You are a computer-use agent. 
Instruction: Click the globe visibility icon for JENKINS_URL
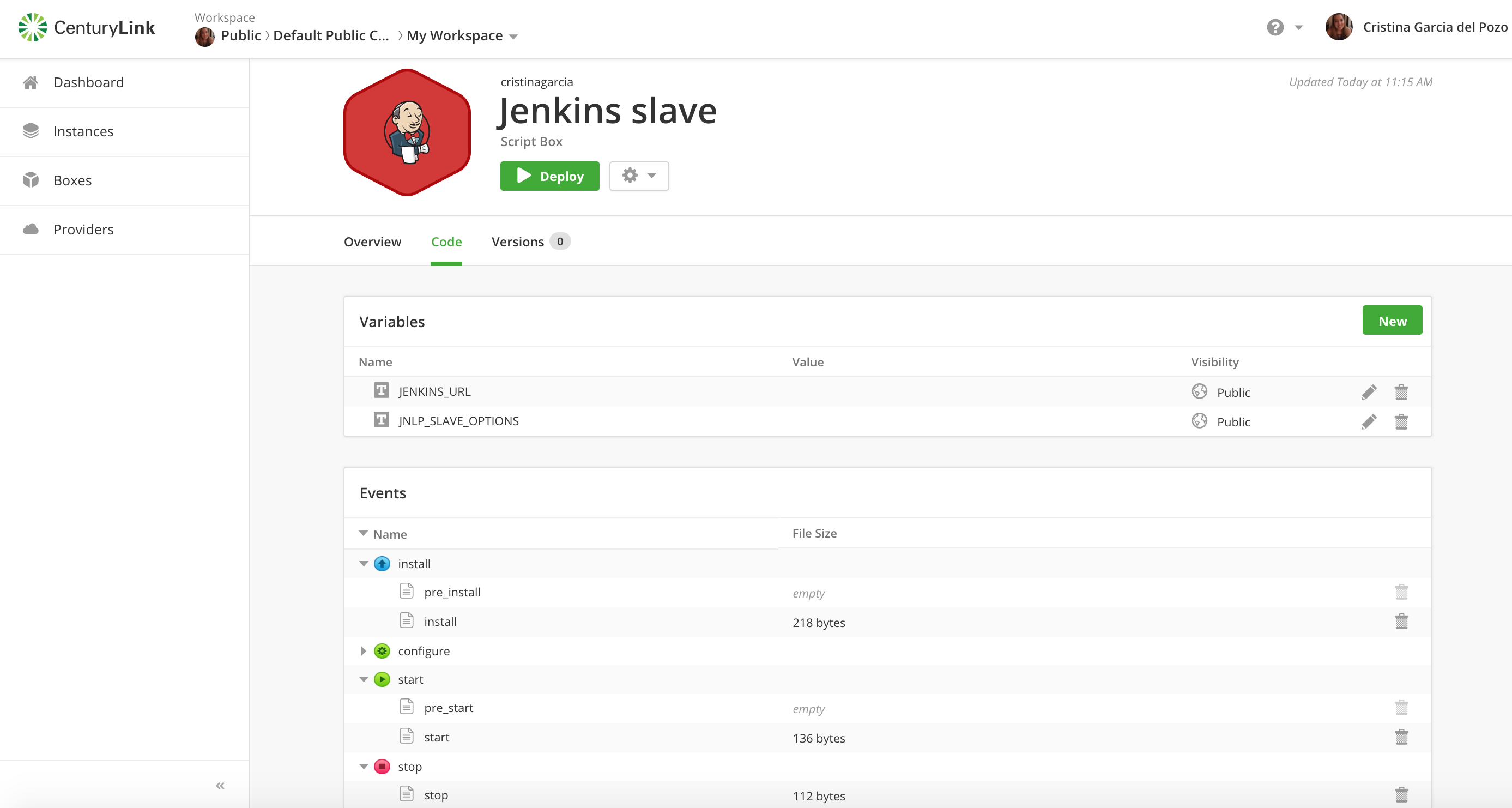1199,391
